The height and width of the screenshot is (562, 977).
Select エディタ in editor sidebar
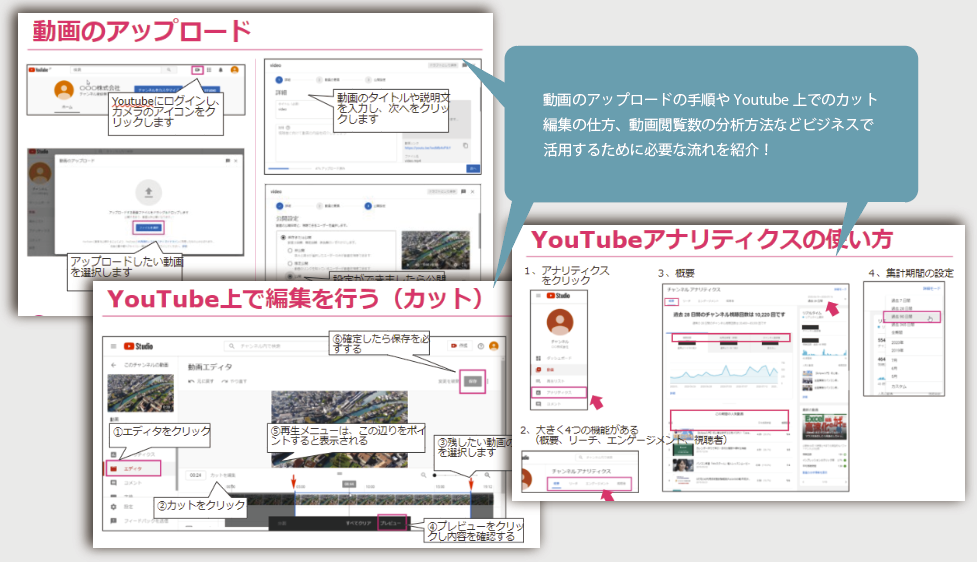[x=133, y=468]
